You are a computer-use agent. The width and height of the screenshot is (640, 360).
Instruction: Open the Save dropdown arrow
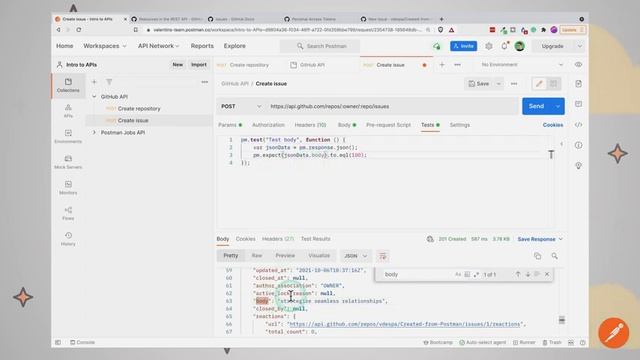(499, 84)
